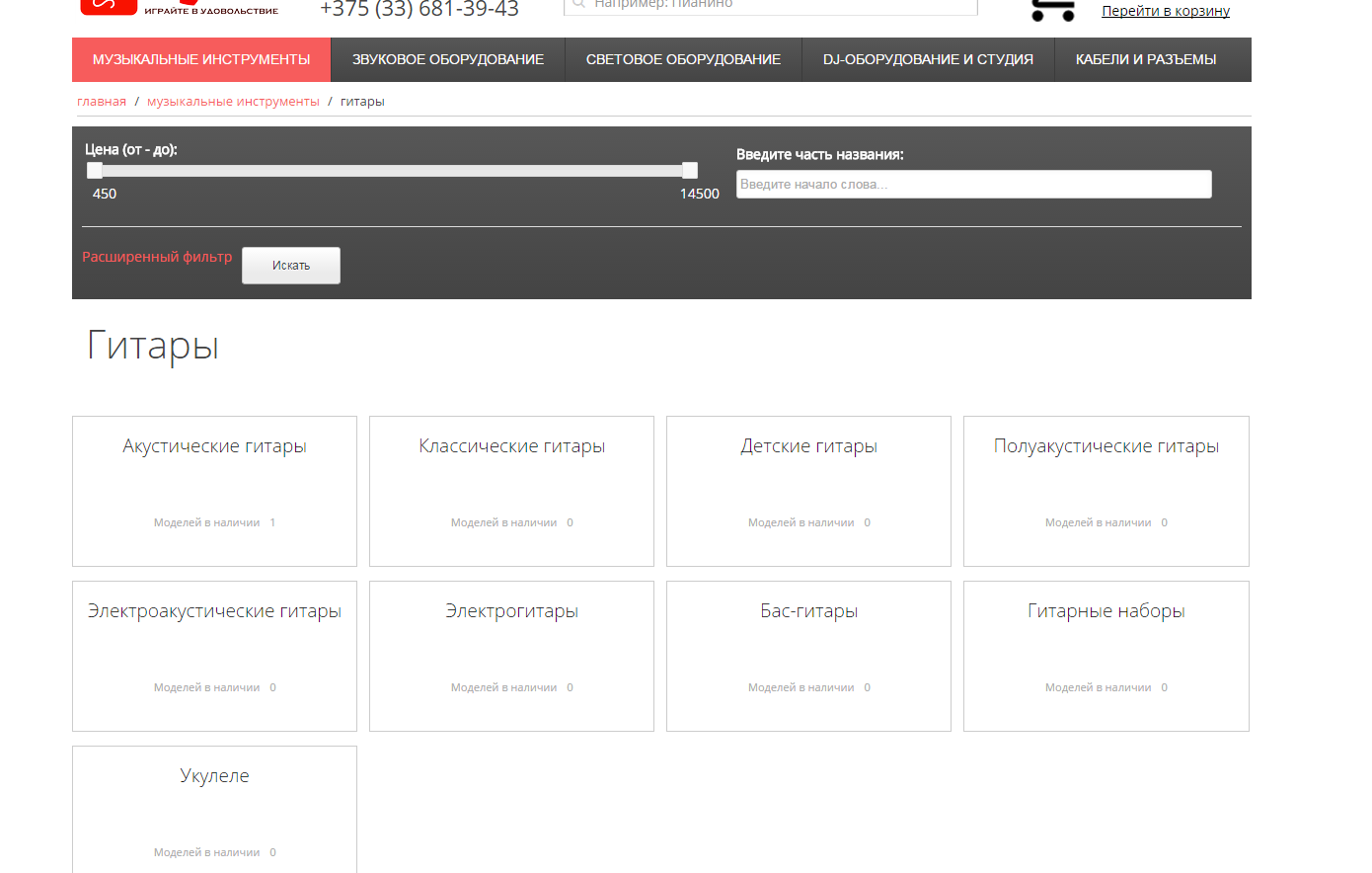This screenshot has width=1372, height=873.
Task: Go to музыкальные инструменты breadcrumb link
Action: (x=233, y=102)
